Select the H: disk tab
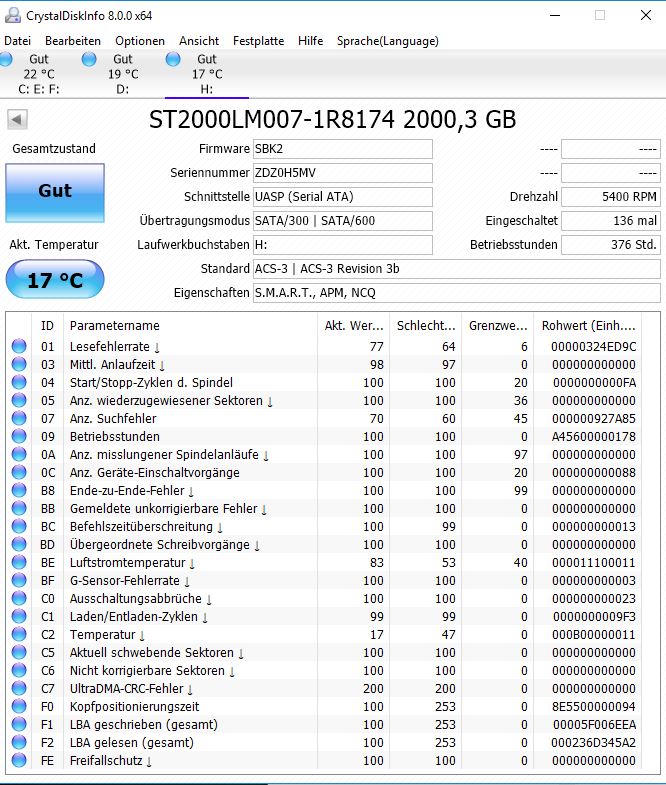This screenshot has width=666, height=785. pos(206,74)
